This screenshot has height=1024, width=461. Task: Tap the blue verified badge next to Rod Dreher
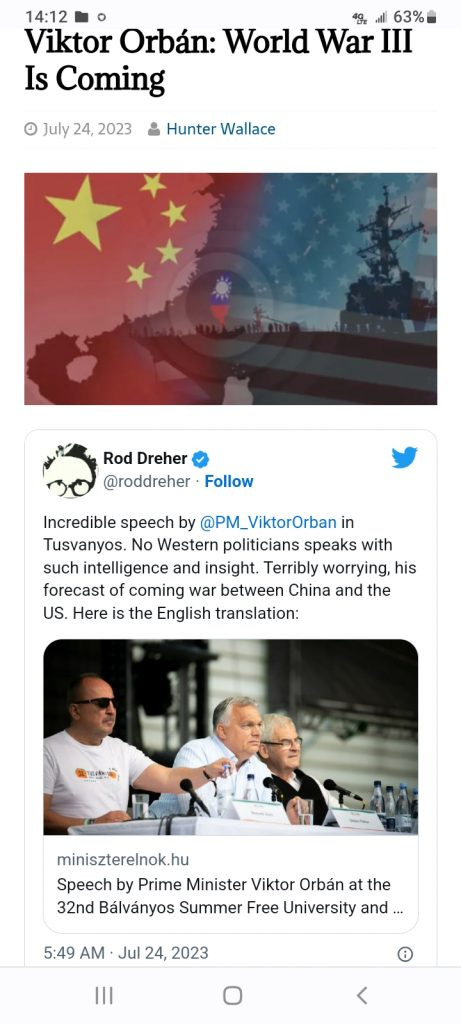coord(201,460)
